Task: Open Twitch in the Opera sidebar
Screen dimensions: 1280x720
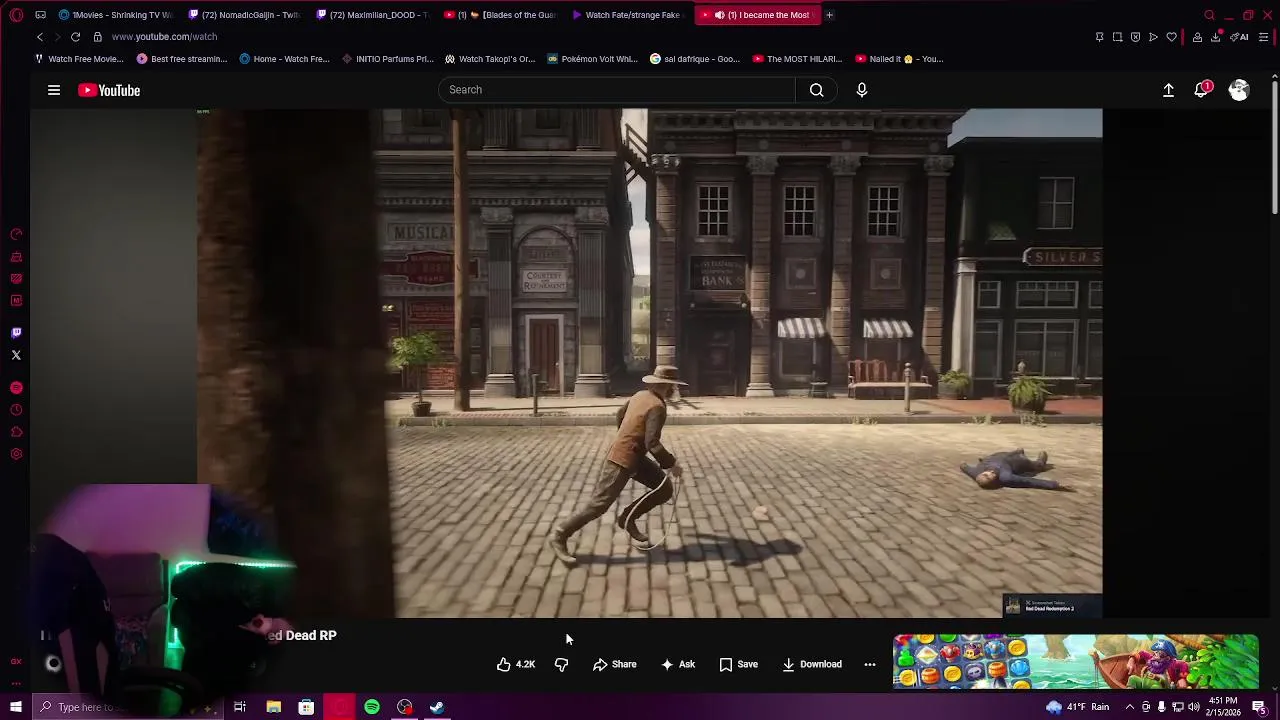Action: pos(16,333)
